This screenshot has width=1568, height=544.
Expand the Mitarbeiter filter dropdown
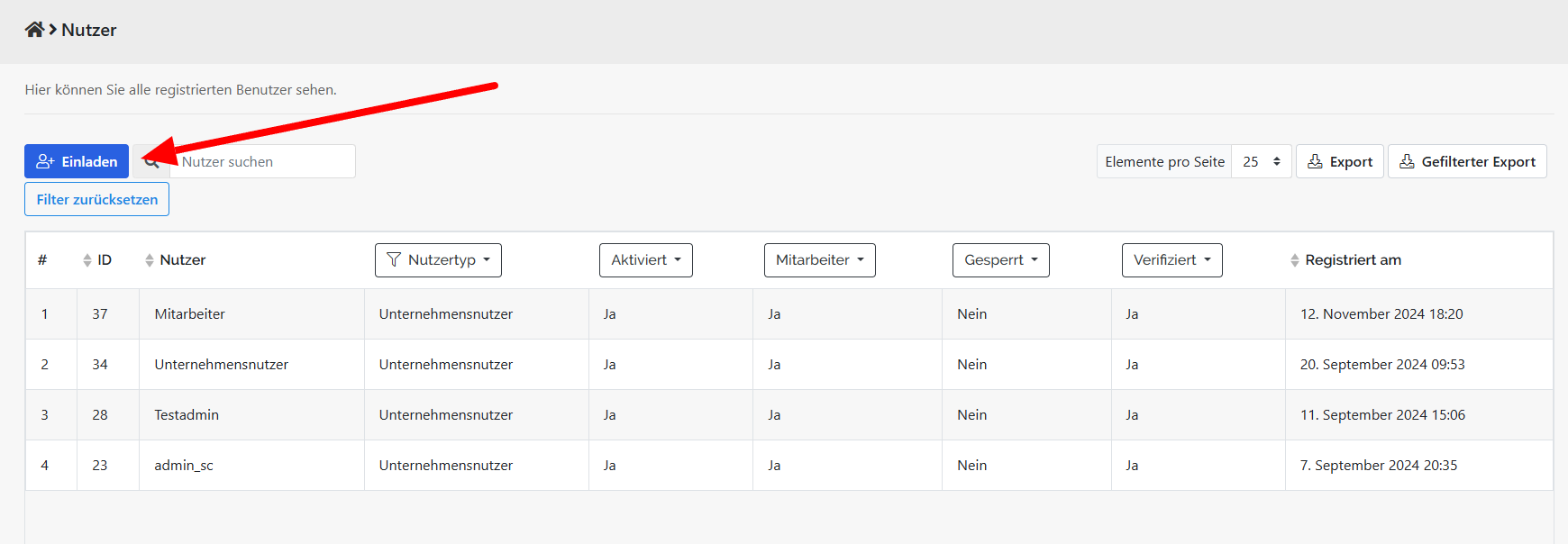click(819, 260)
